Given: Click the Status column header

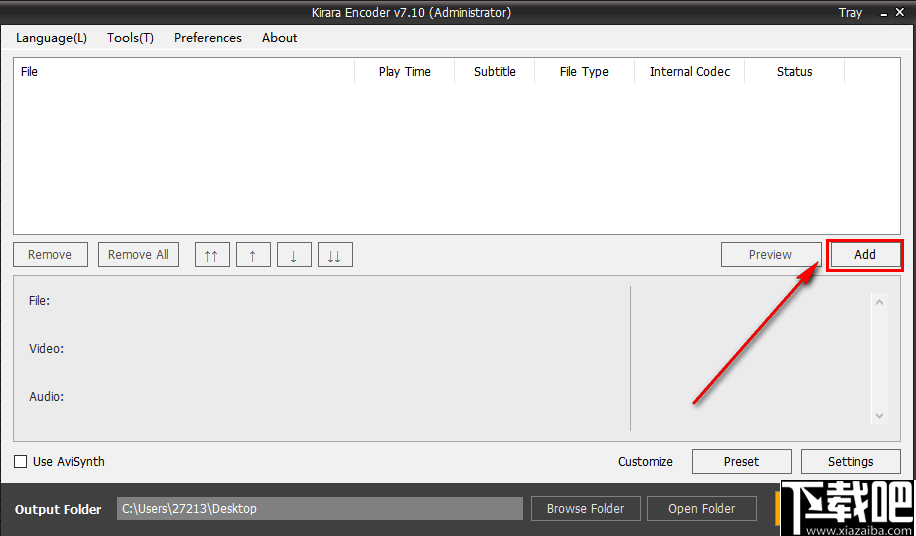Looking at the screenshot, I should pos(794,71).
